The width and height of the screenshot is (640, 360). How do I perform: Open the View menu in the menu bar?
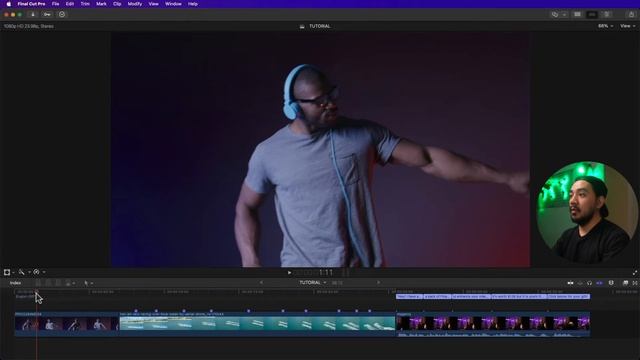click(153, 4)
